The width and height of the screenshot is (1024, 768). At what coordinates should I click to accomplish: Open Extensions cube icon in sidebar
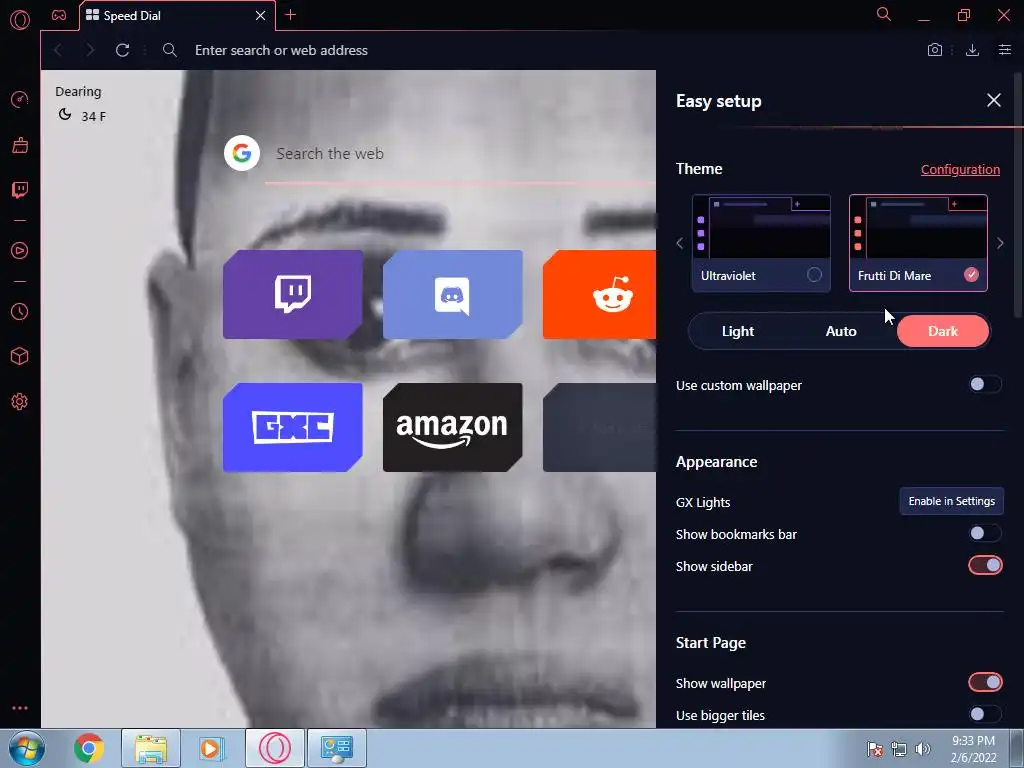click(20, 356)
